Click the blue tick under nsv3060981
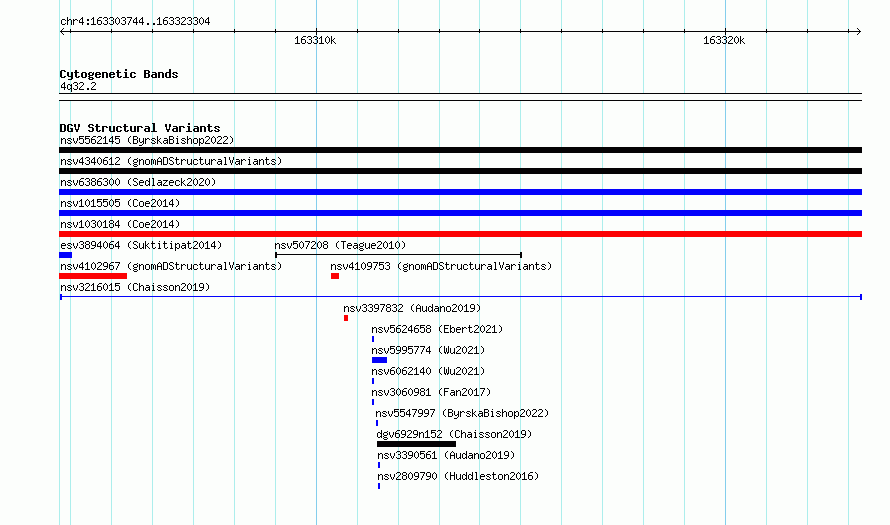Viewport: 890px width, 525px height. click(373, 402)
